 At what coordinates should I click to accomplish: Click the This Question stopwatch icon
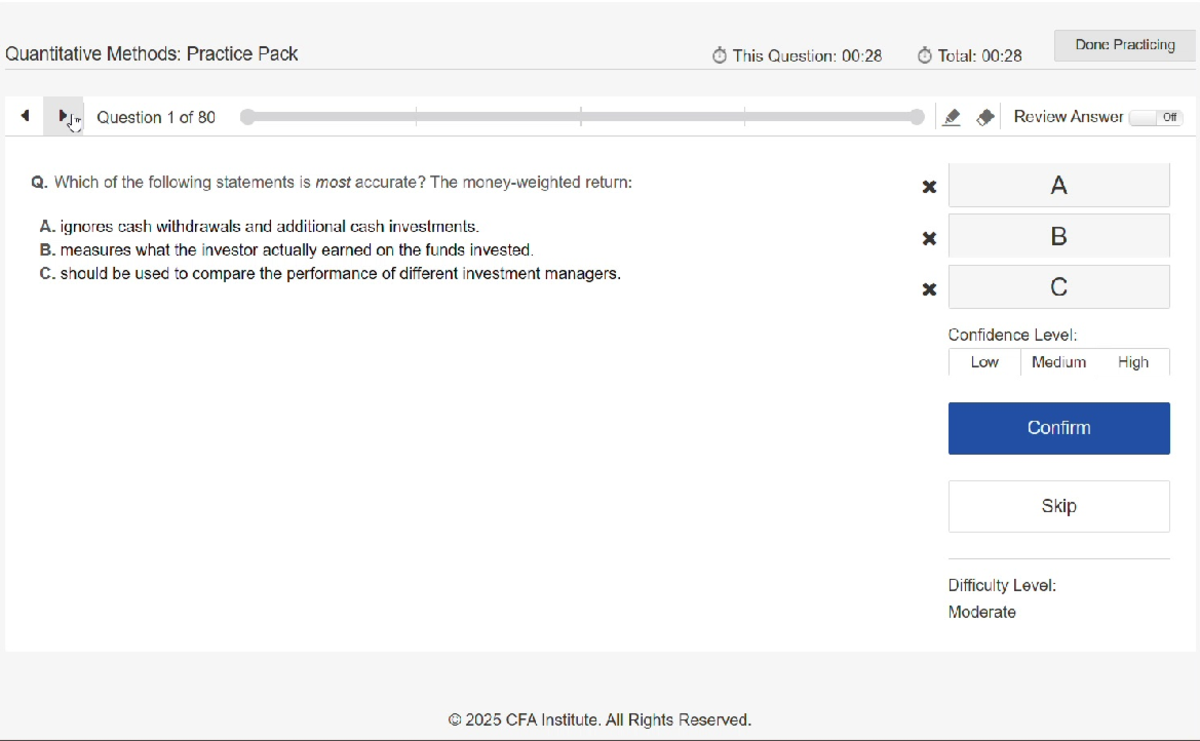pos(720,56)
